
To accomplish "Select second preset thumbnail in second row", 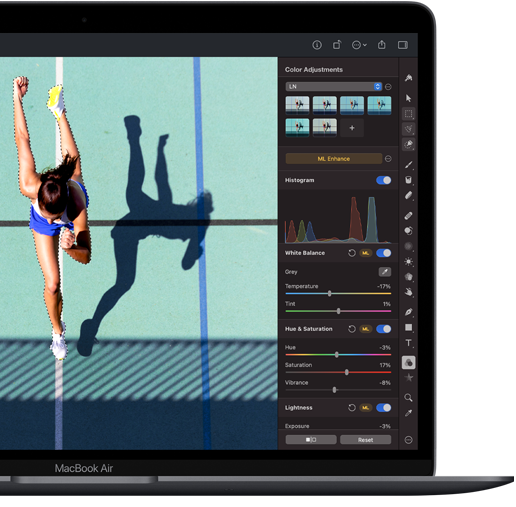I will [x=325, y=128].
